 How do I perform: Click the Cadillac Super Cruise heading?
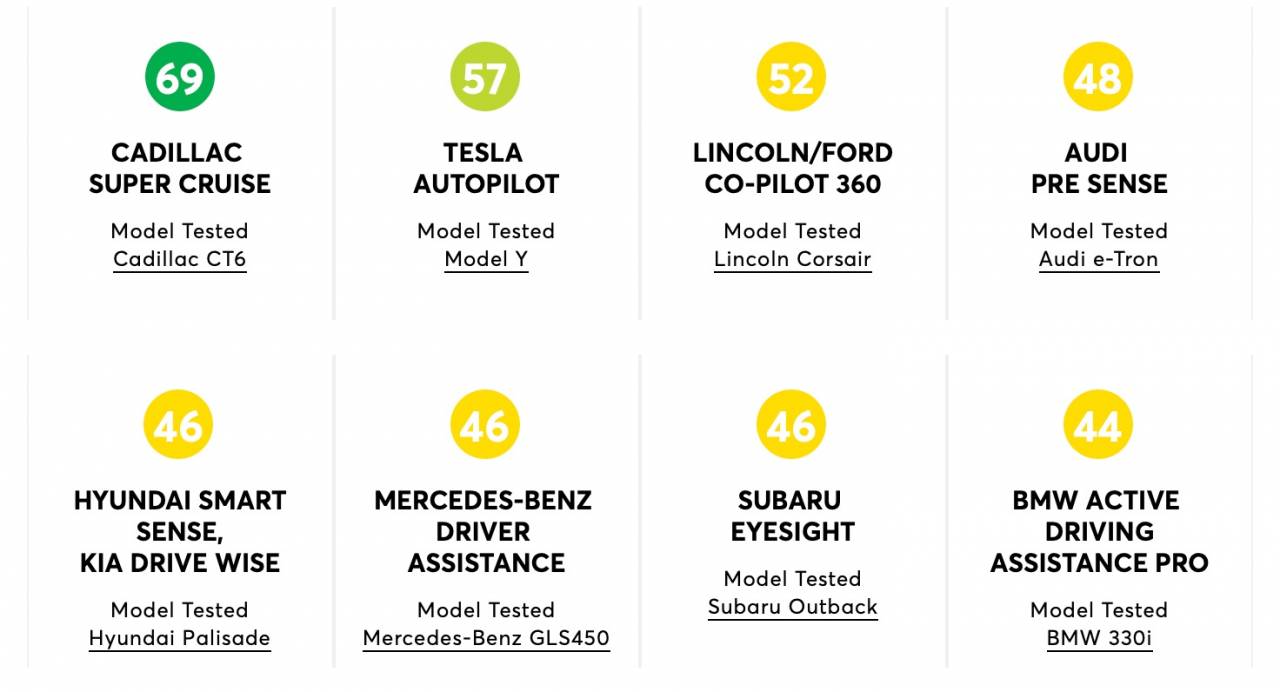[x=180, y=168]
